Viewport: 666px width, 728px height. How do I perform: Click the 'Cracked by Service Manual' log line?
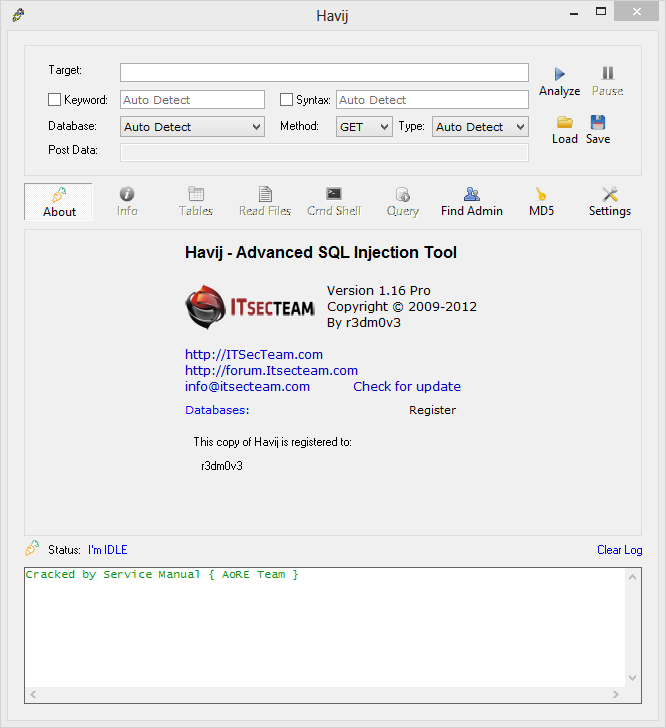pyautogui.click(x=162, y=575)
